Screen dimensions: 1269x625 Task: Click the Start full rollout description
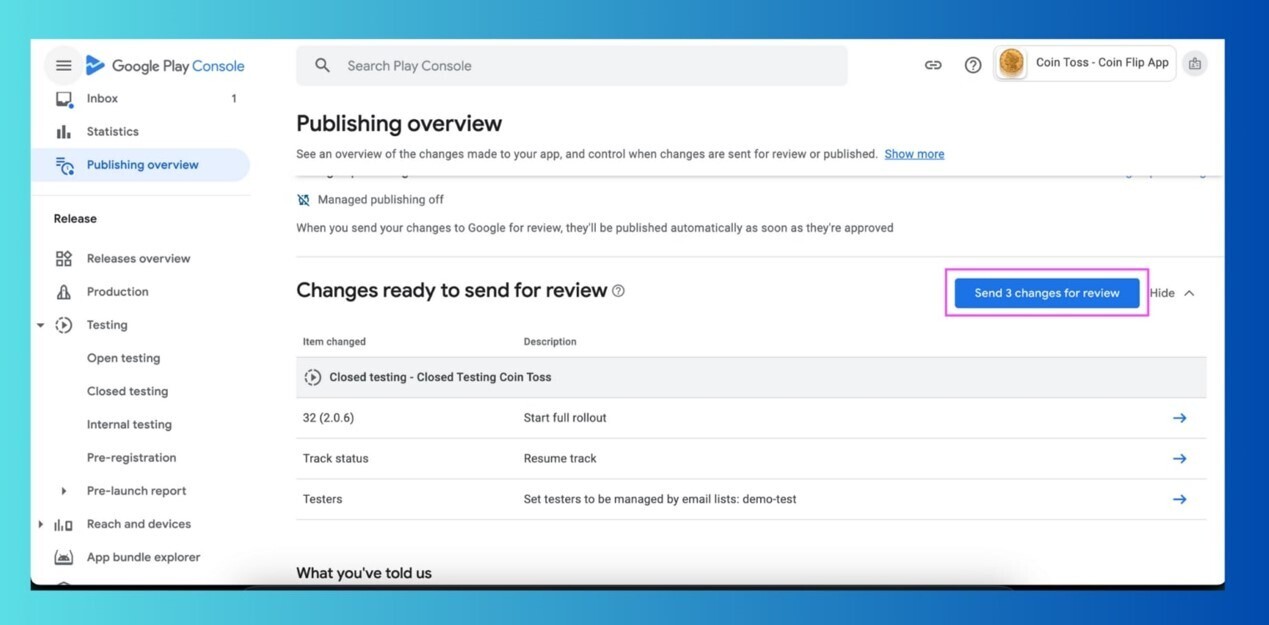565,418
